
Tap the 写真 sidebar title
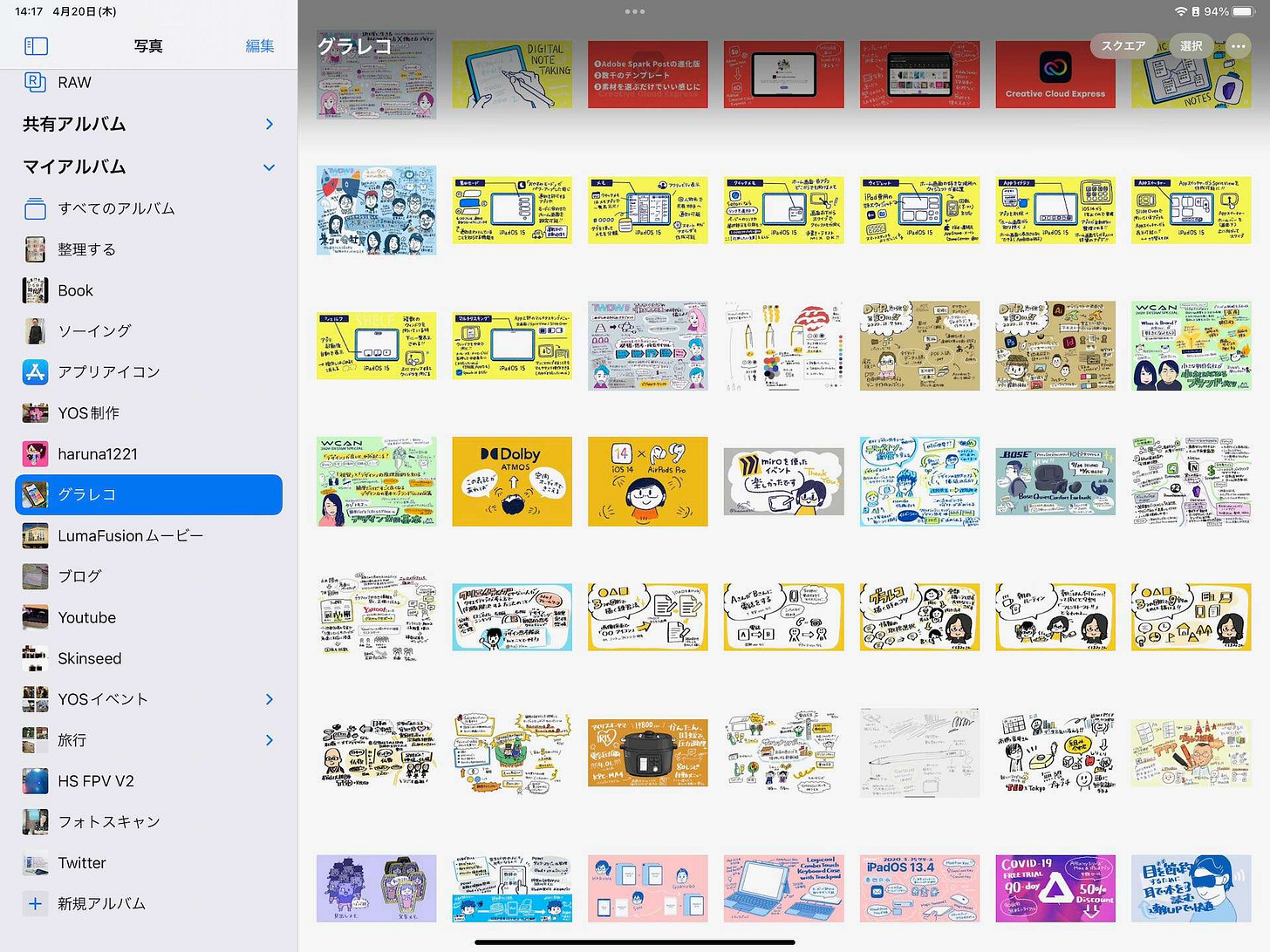click(148, 46)
